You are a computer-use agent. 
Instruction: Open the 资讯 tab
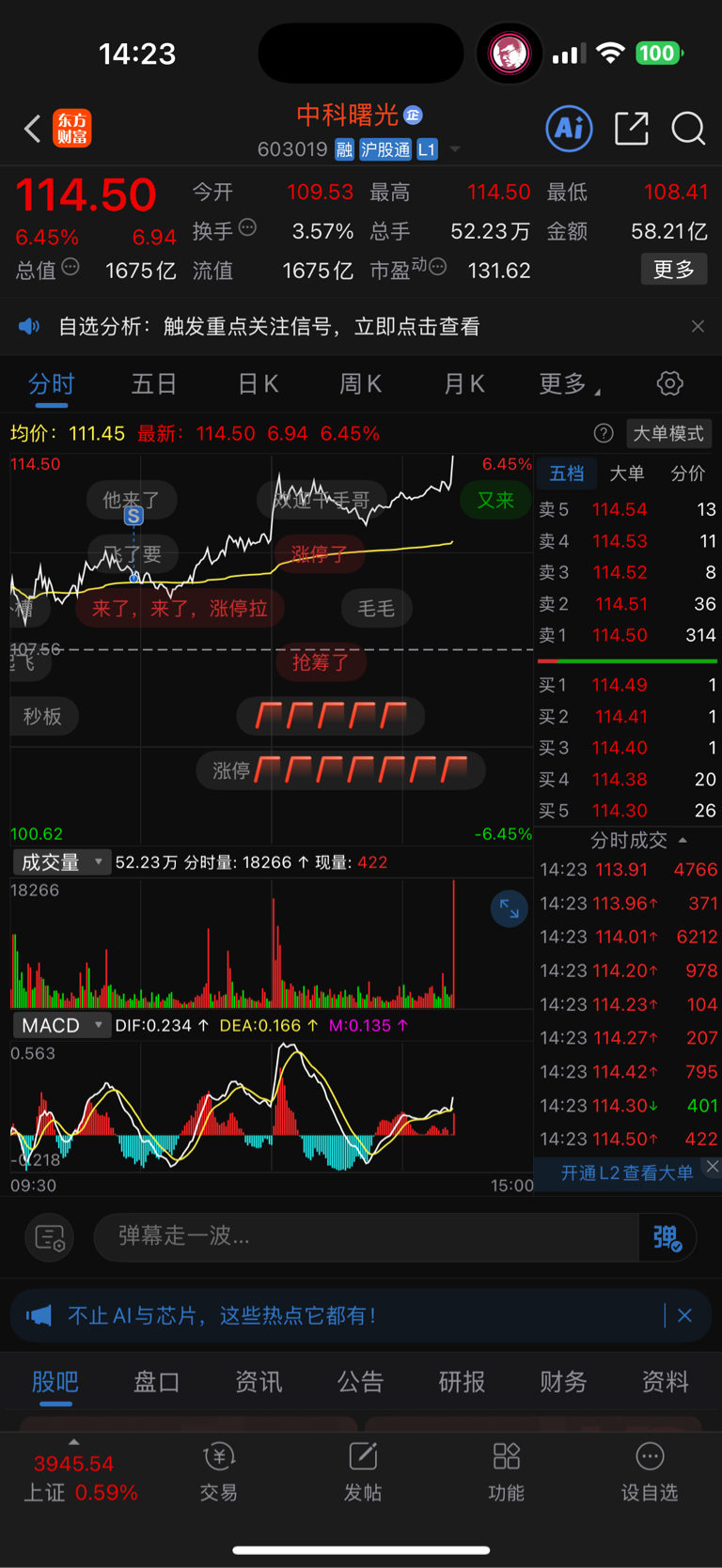coord(259,1381)
